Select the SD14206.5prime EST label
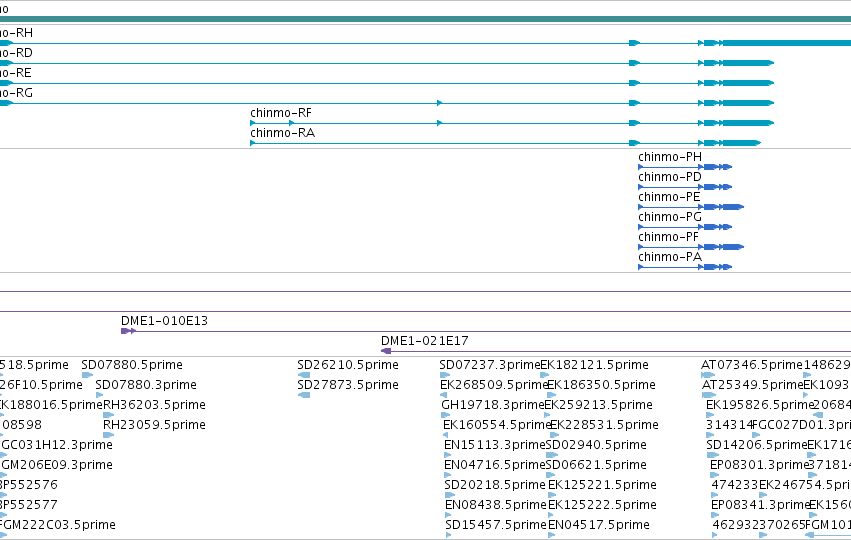 click(x=757, y=445)
